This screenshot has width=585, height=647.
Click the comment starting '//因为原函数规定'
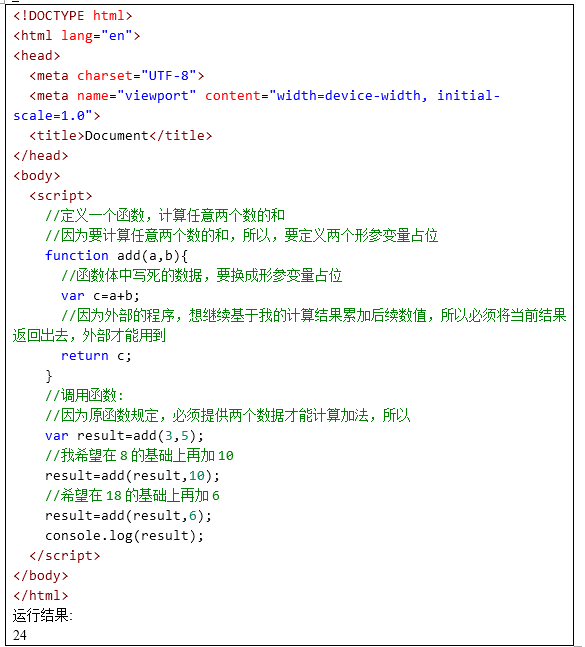[x=228, y=415]
